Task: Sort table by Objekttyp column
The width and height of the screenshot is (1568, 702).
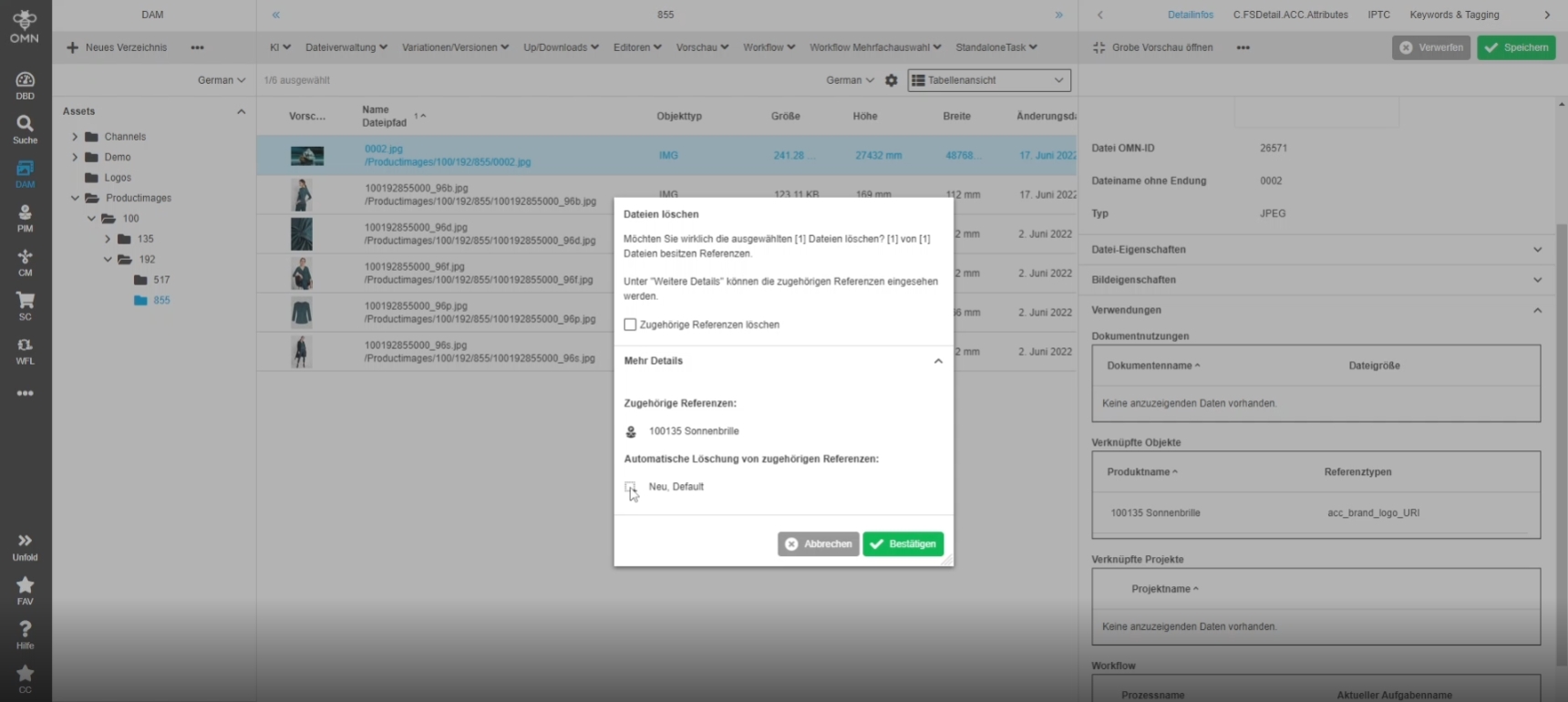Action: point(679,117)
